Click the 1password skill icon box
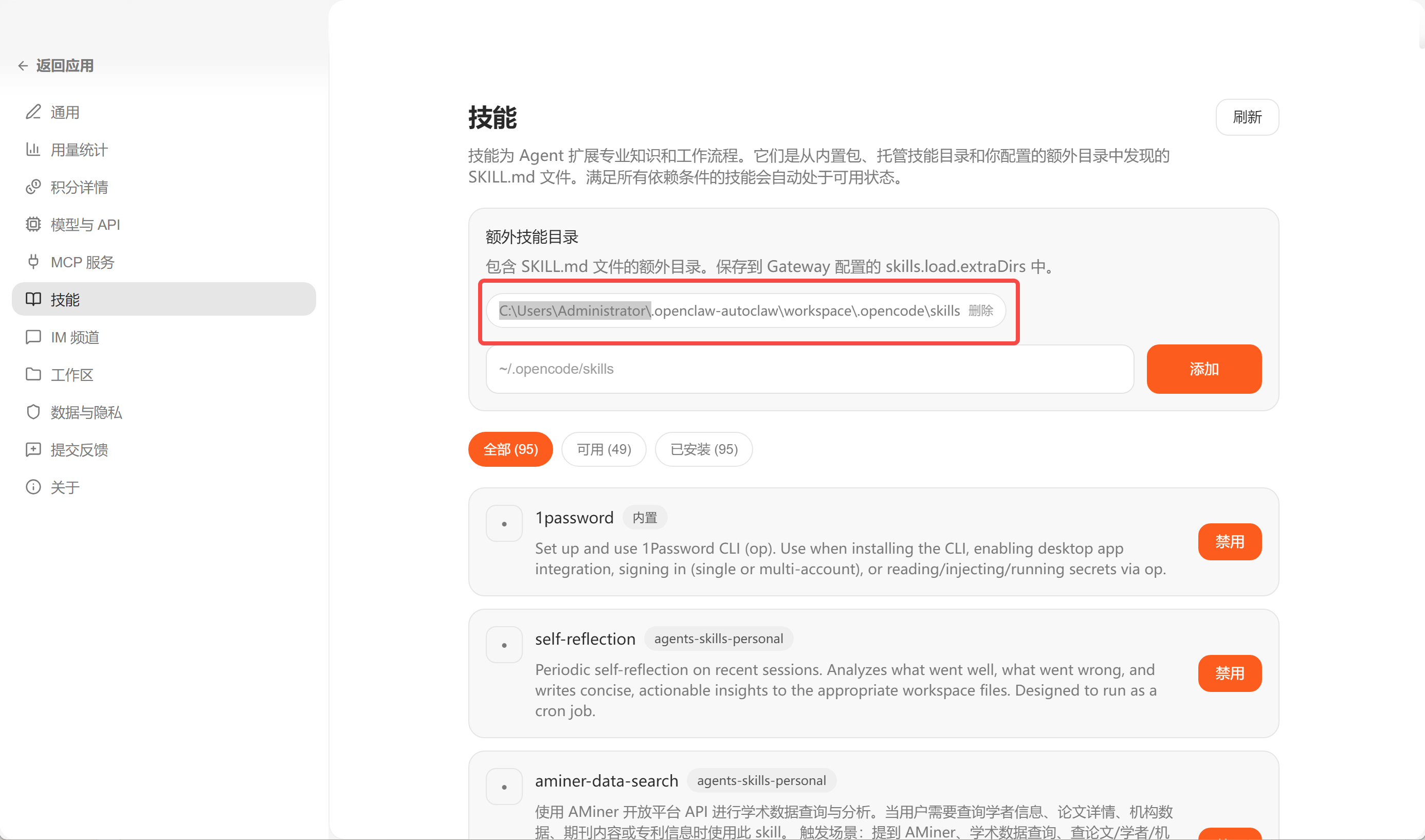The height and width of the screenshot is (840, 1425). pyautogui.click(x=504, y=523)
